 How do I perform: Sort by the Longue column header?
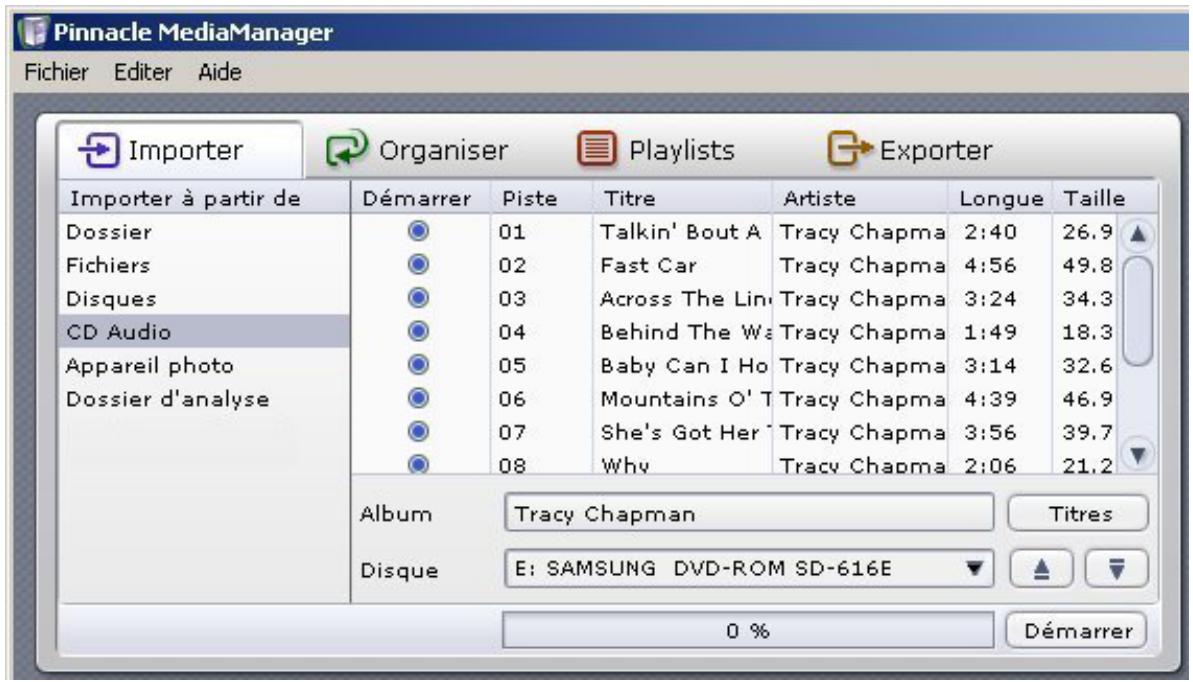point(1001,198)
